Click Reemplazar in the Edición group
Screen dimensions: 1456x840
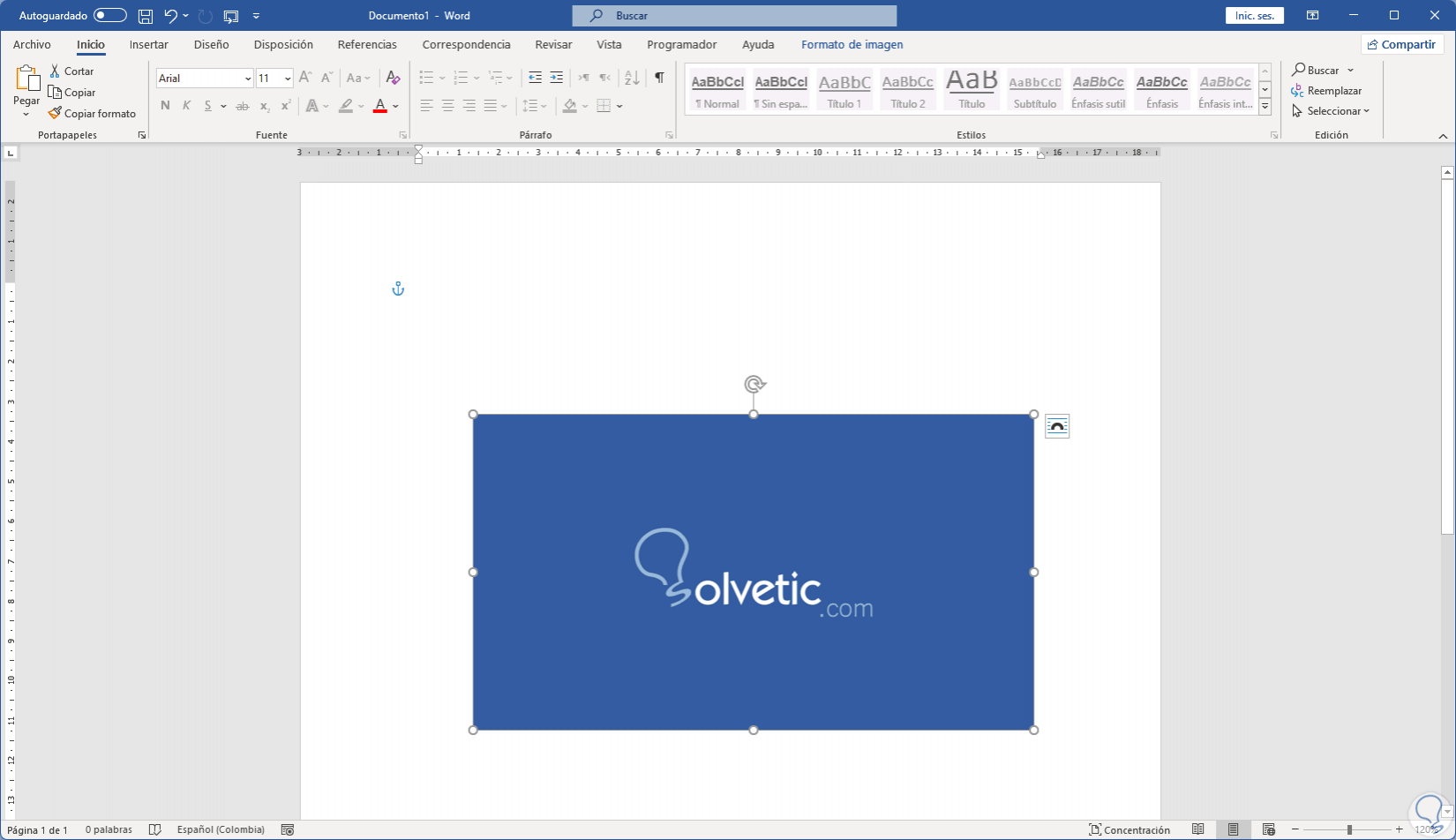coord(1327,91)
